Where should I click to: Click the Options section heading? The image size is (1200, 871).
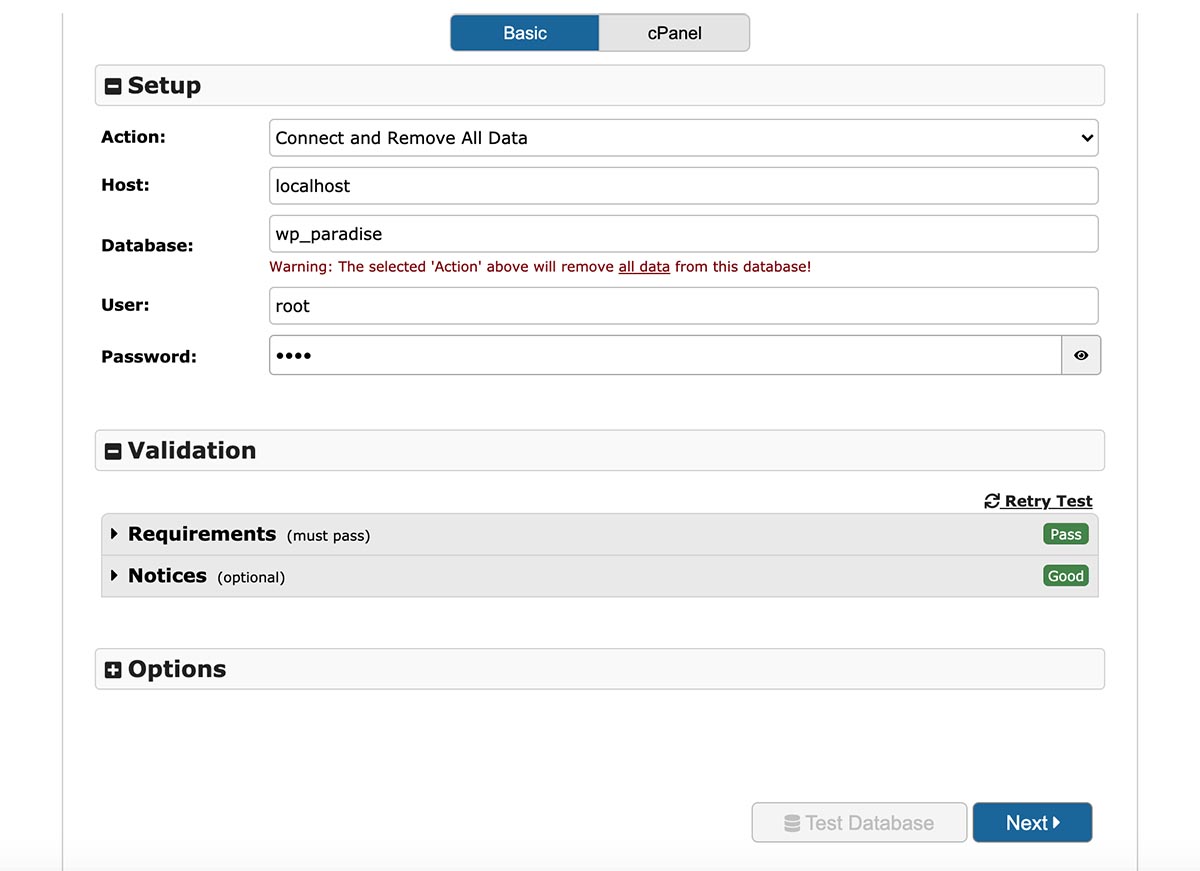[x=177, y=669]
